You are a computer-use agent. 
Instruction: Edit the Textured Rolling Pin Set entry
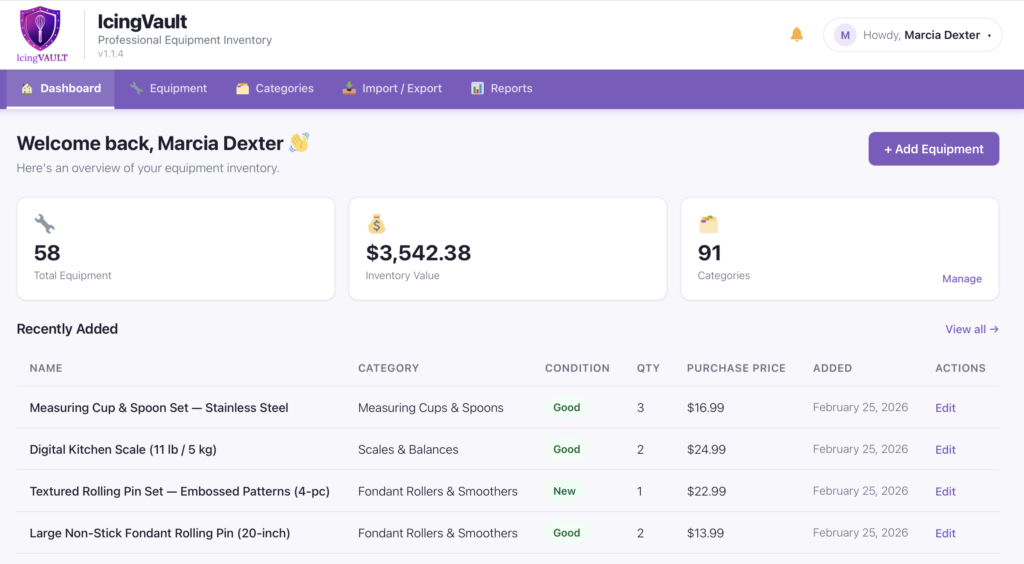coord(945,492)
